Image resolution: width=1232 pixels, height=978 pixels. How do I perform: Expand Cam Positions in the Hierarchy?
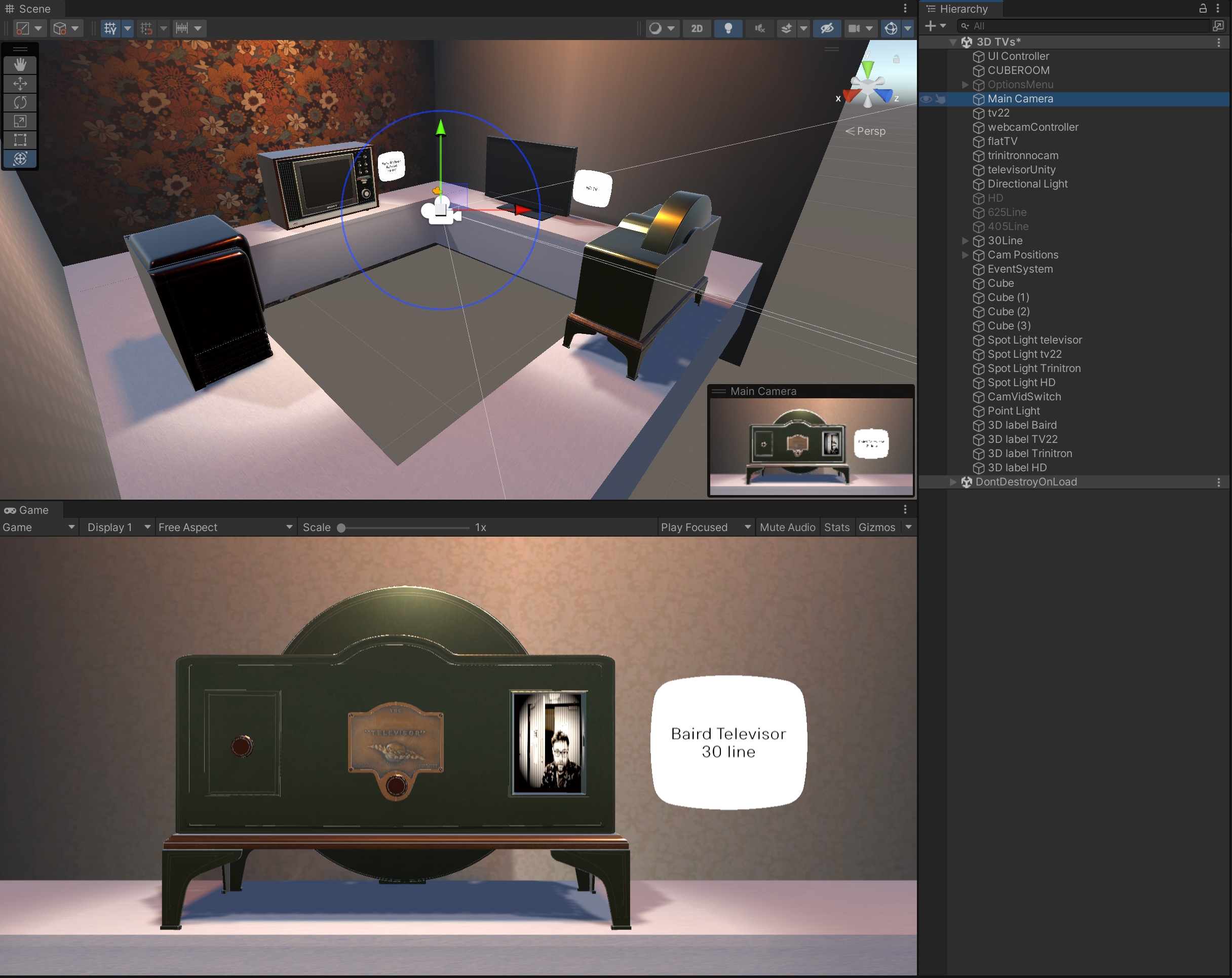965,255
